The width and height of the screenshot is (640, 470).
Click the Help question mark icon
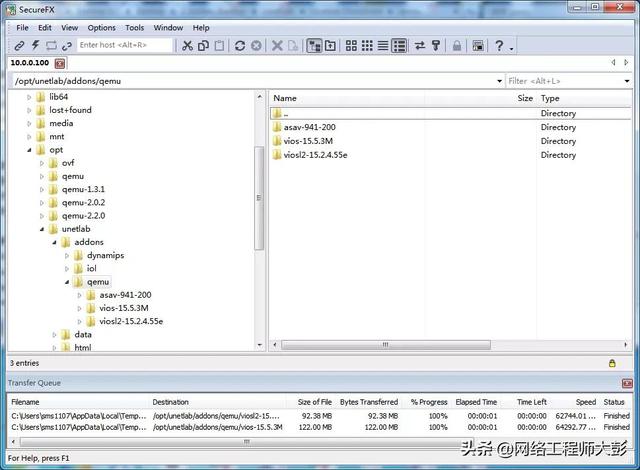coord(499,46)
